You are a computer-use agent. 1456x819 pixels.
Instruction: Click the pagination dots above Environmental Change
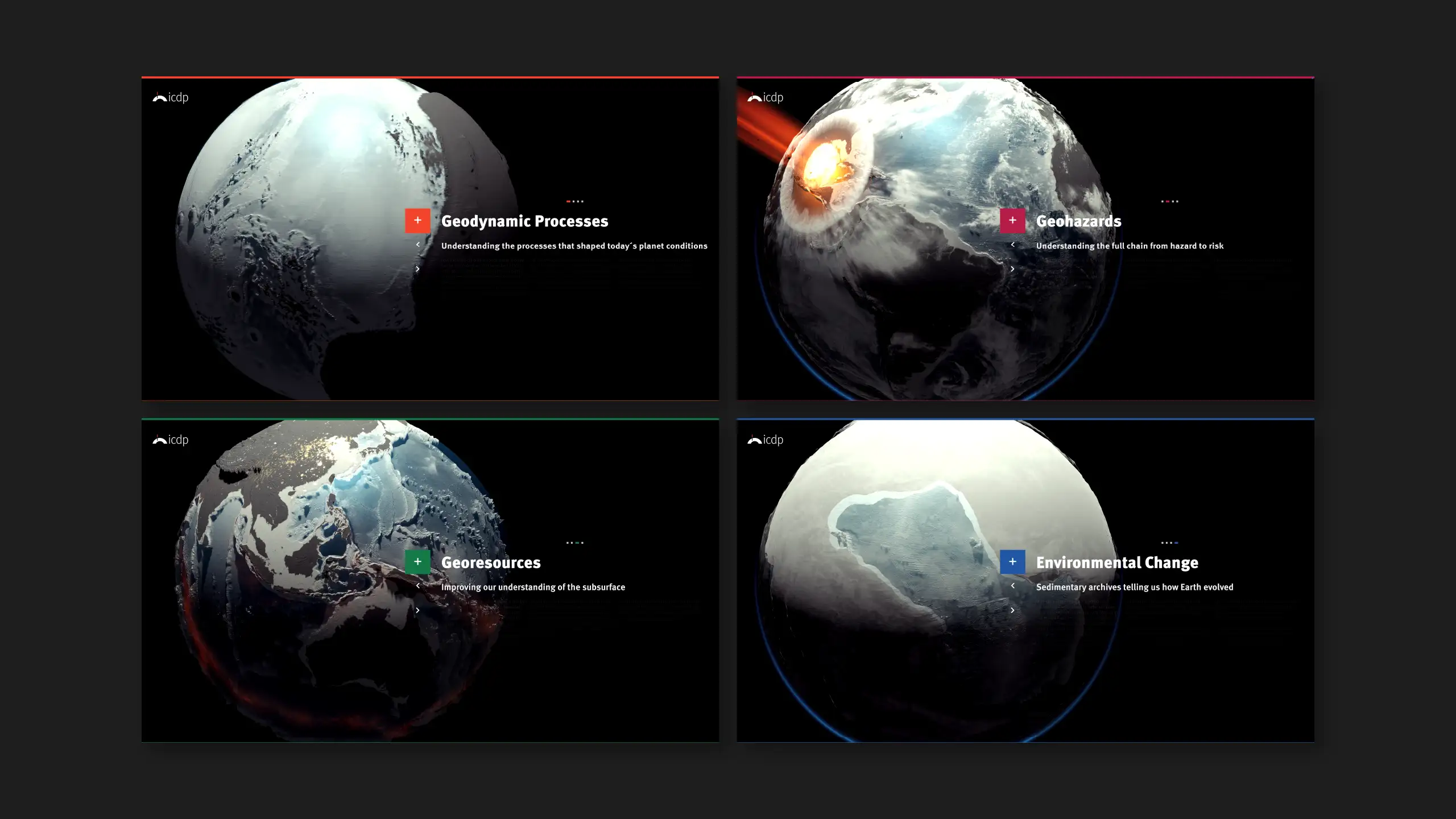pos(1170,543)
